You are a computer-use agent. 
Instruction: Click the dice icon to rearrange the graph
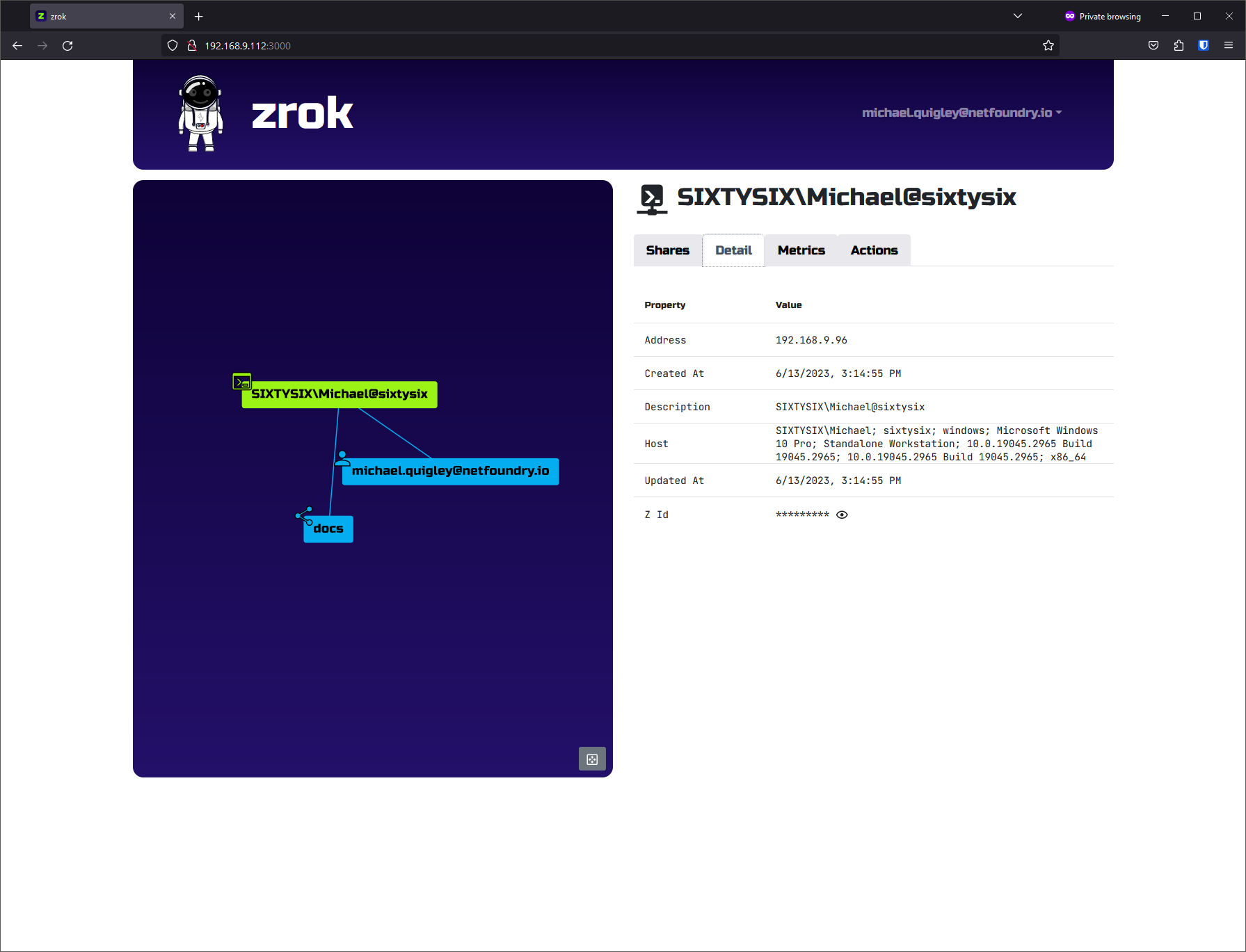click(x=592, y=759)
